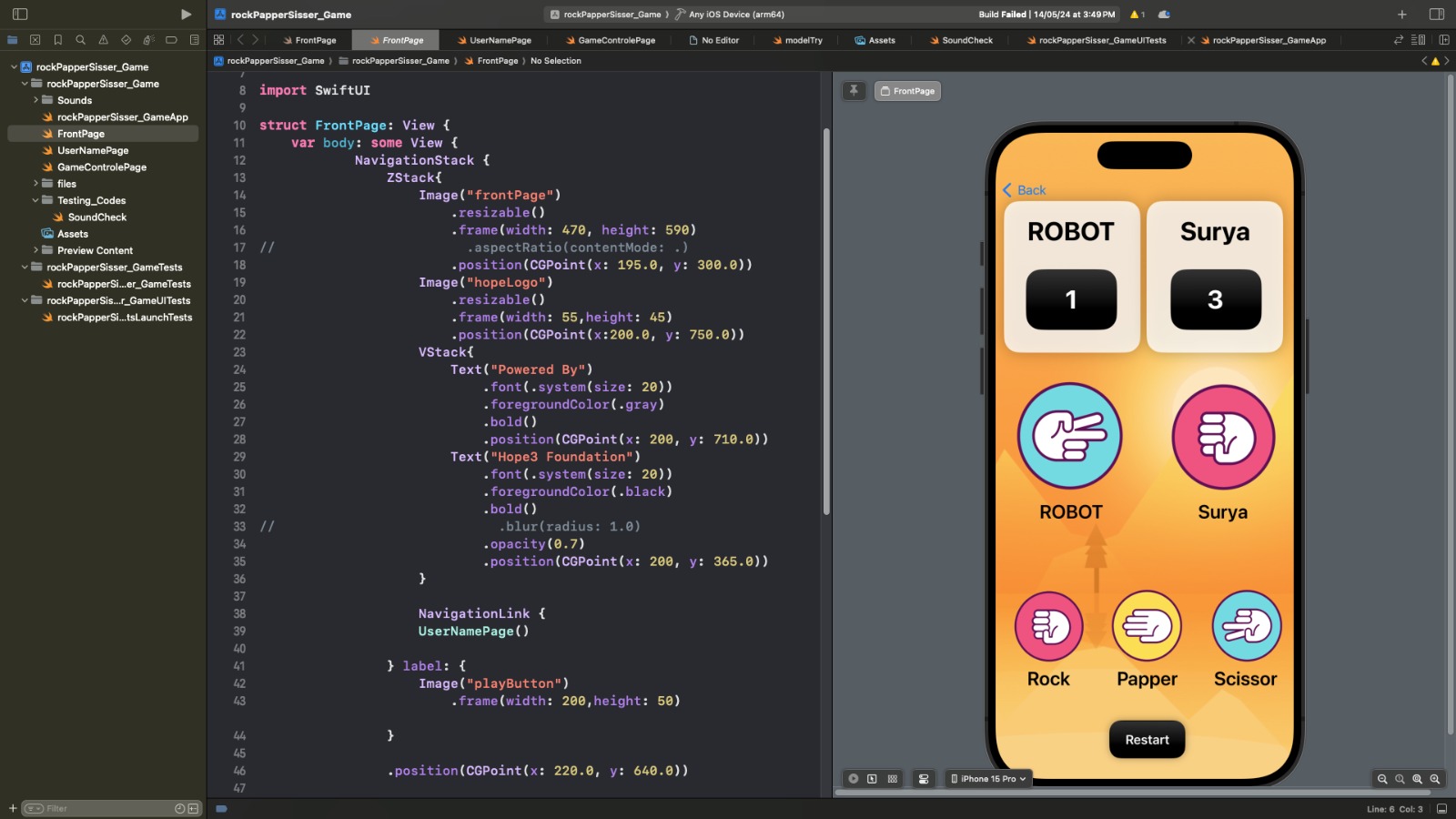Open the iPhone 15 Pro device dropdown

pyautogui.click(x=988, y=779)
